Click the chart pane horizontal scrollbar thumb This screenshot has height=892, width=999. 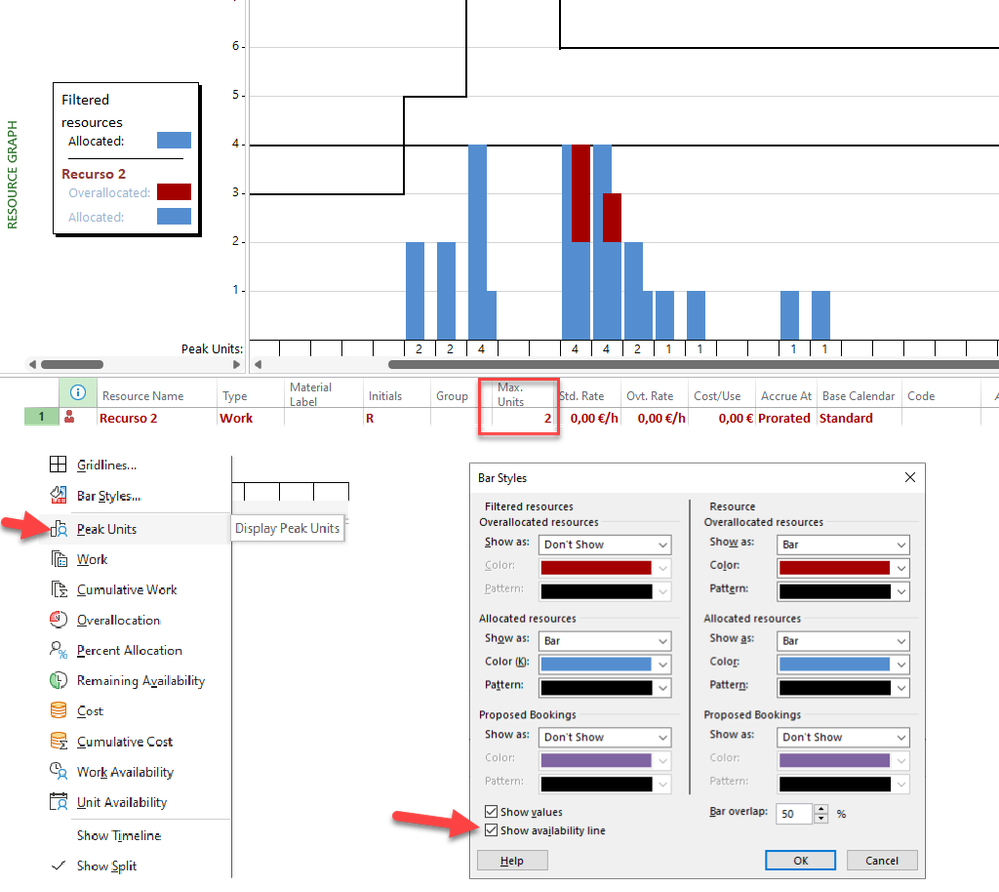pos(693,364)
